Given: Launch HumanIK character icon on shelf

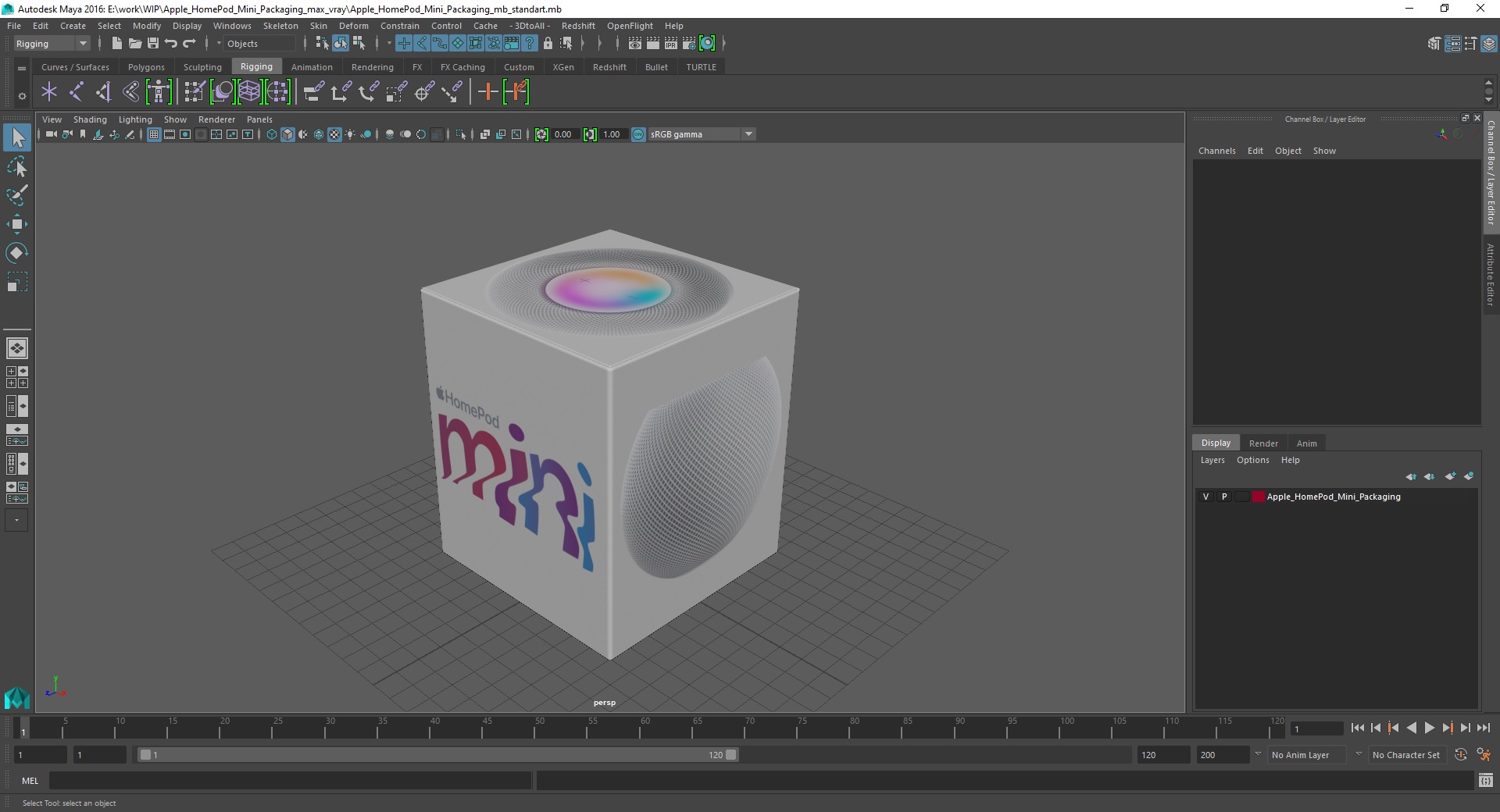Looking at the screenshot, I should (x=159, y=92).
